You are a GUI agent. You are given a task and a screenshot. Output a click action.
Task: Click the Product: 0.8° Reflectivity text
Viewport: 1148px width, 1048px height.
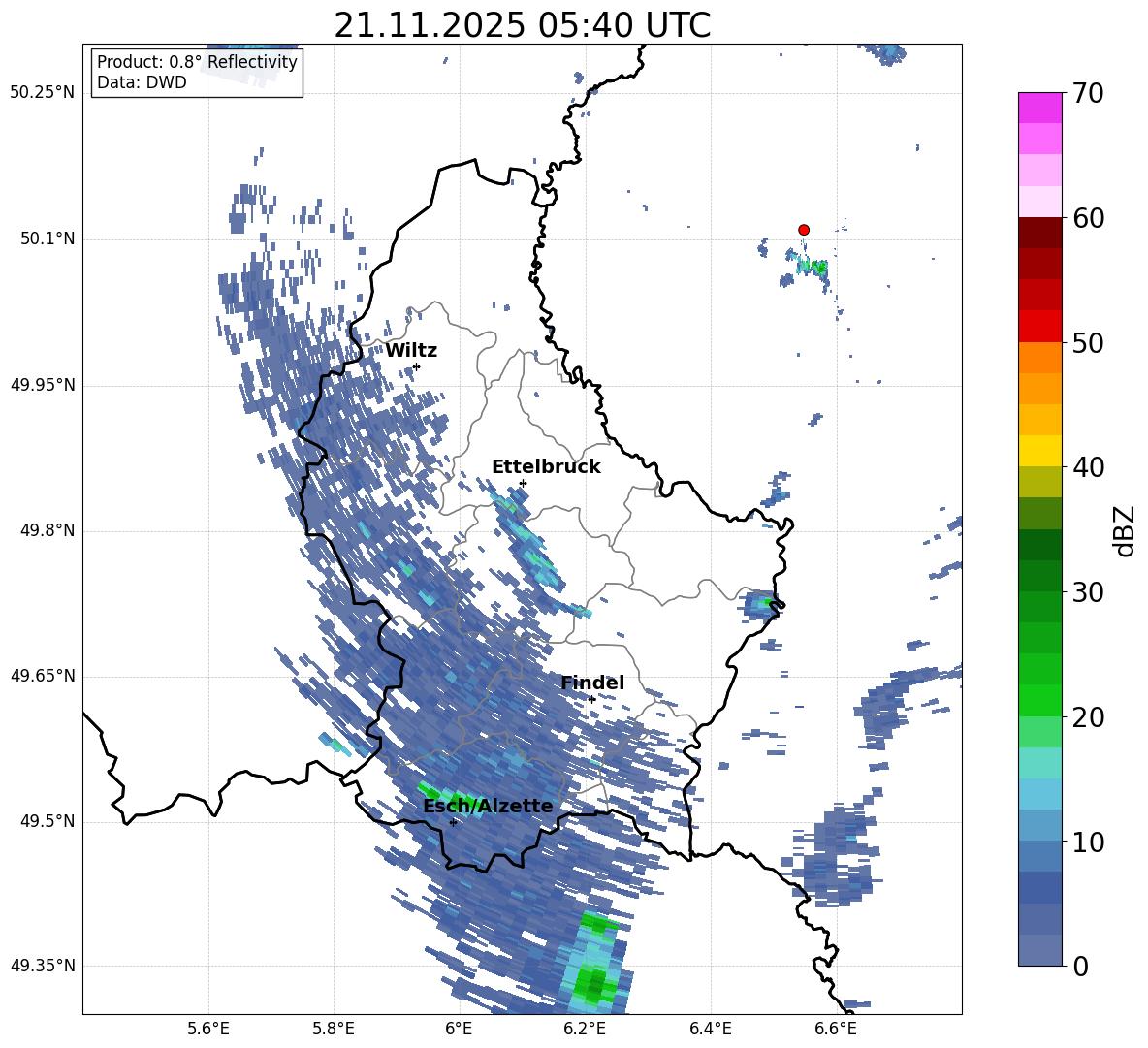click(x=197, y=62)
